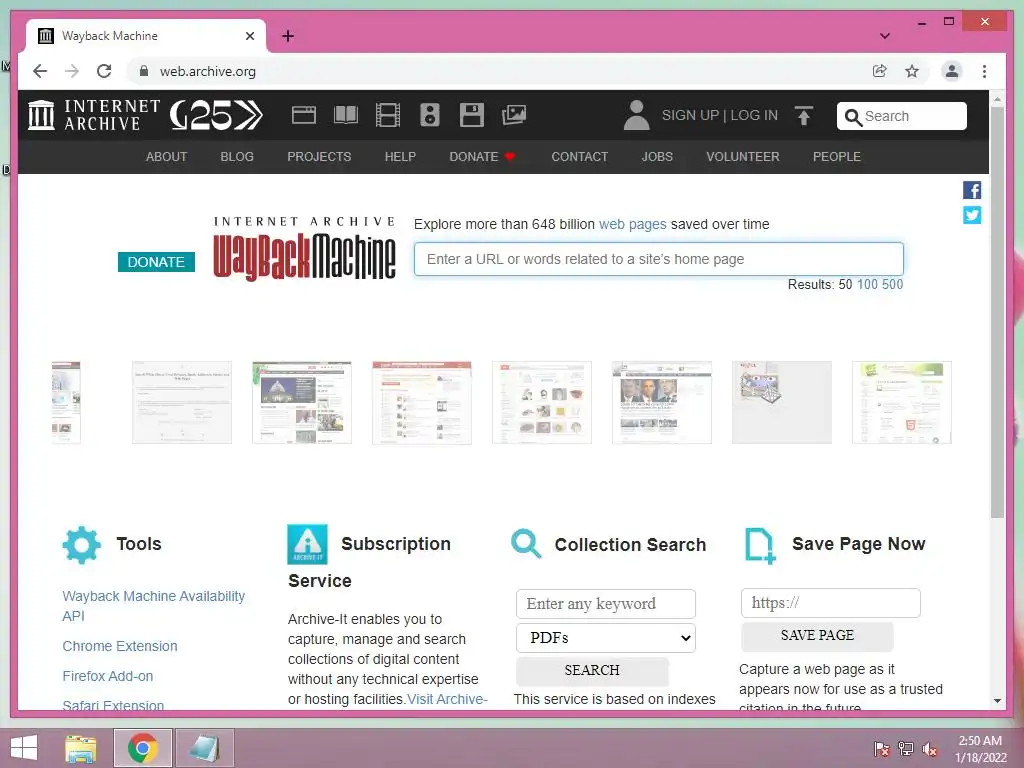1024x768 pixels.
Task: Open the Chrome profile icon
Action: click(x=952, y=71)
